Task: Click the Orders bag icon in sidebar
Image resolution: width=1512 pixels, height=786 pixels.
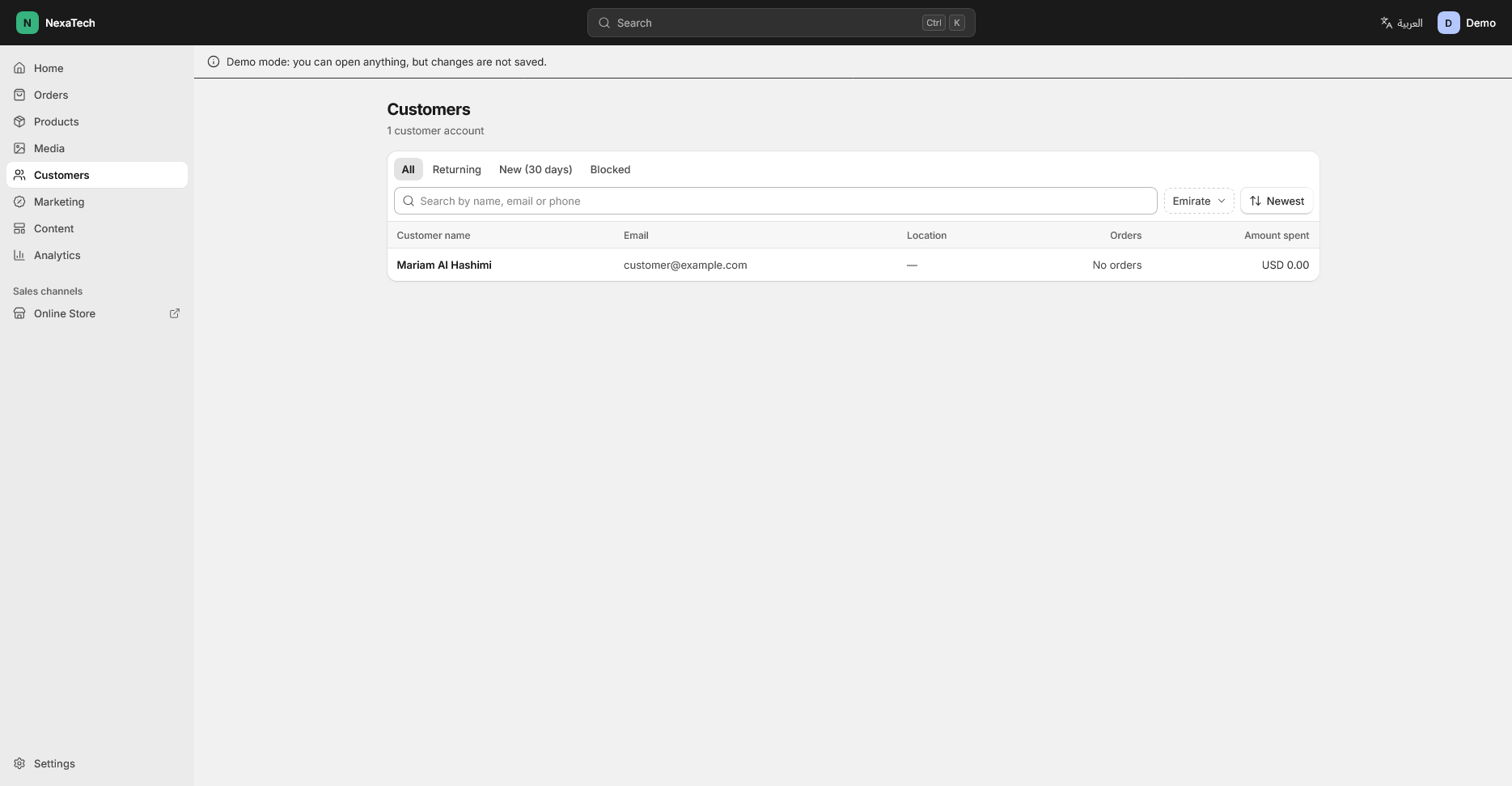Action: [19, 95]
